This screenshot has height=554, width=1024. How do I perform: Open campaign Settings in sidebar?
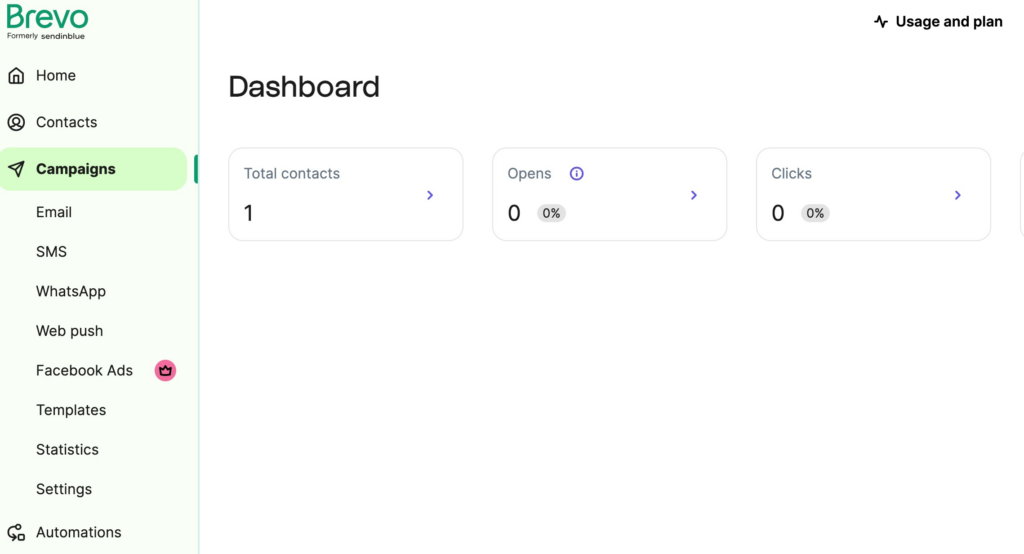pos(63,489)
